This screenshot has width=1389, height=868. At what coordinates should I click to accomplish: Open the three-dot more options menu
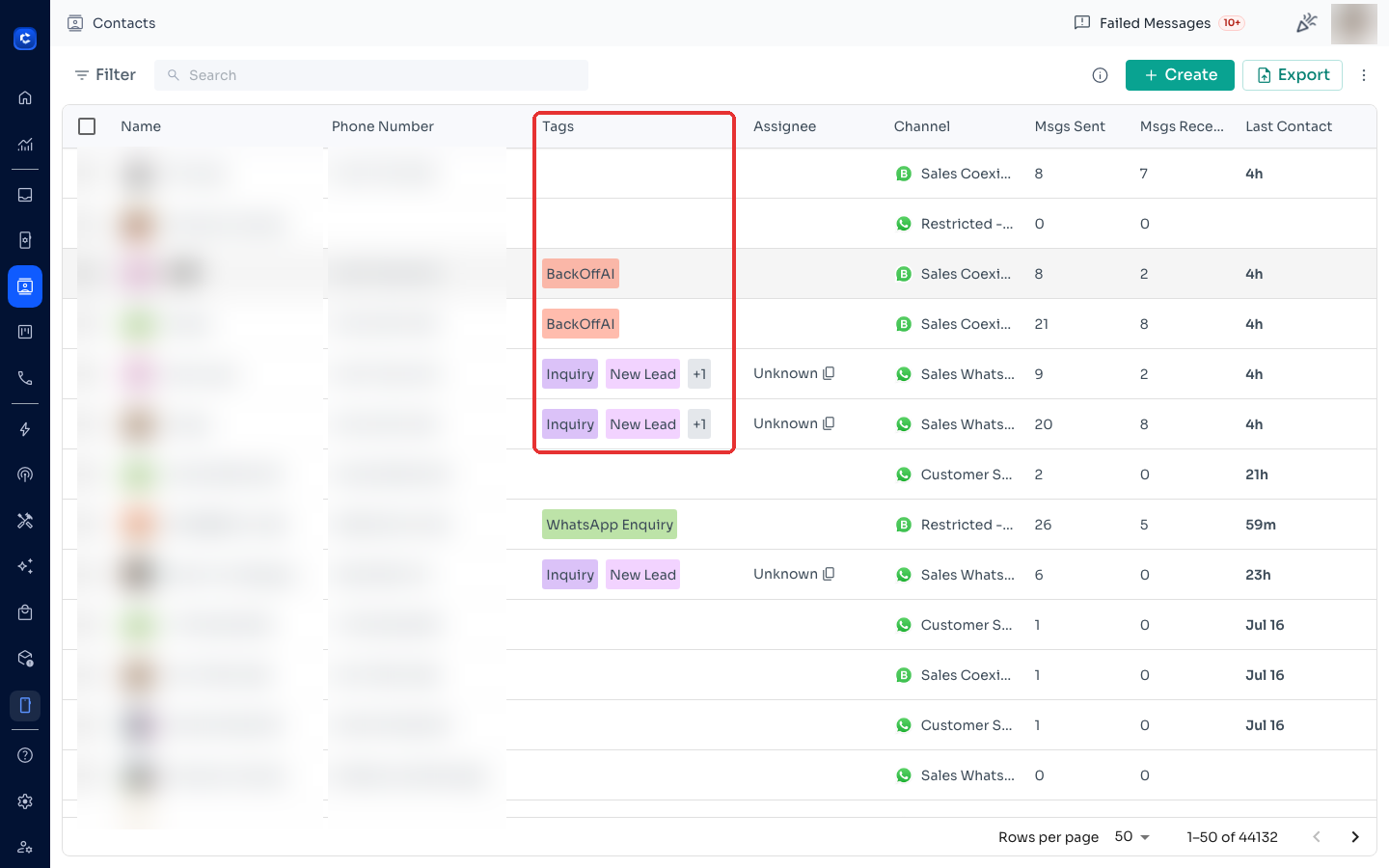pyautogui.click(x=1364, y=75)
